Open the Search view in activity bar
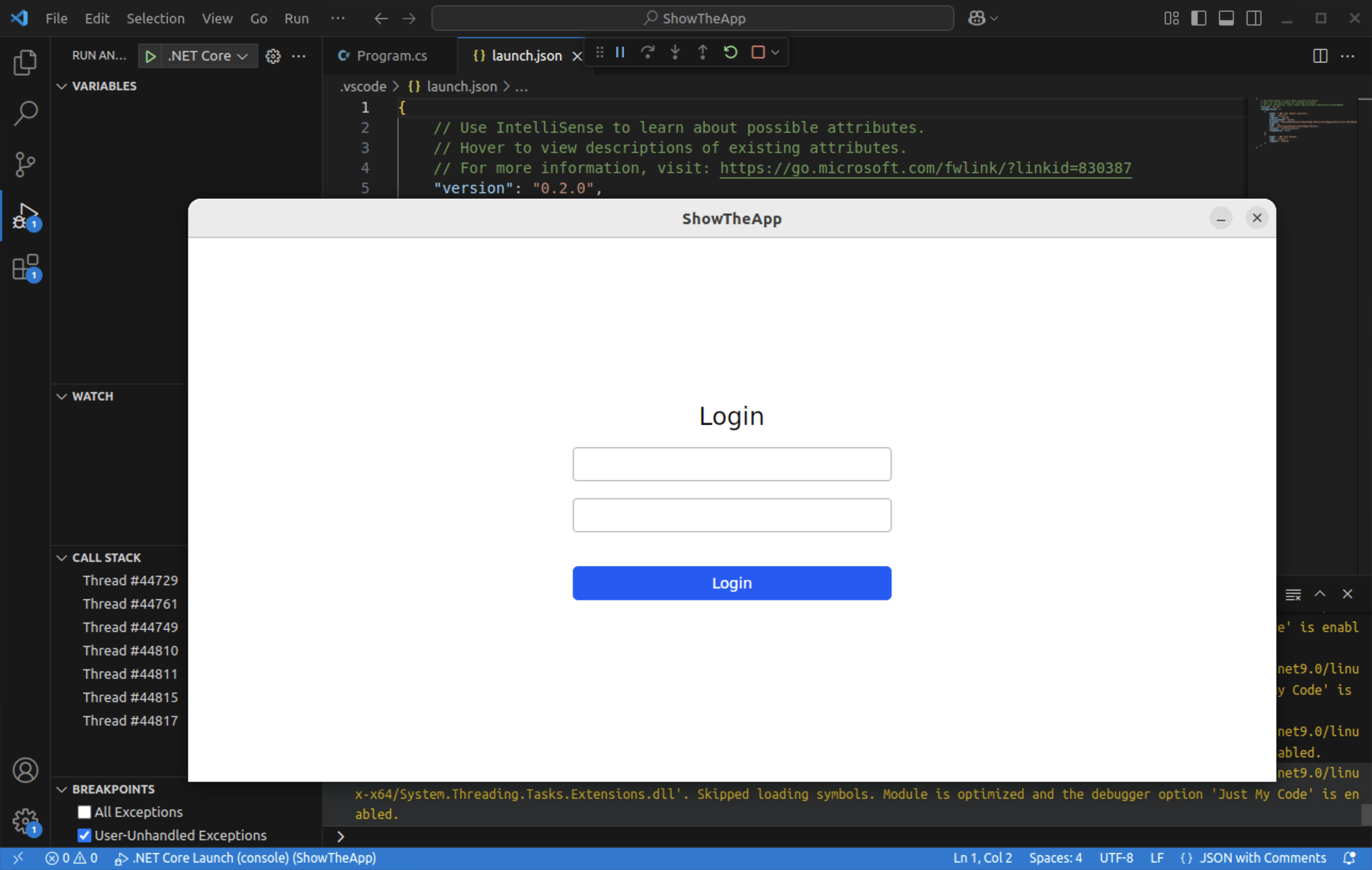This screenshot has height=870, width=1372. [x=25, y=113]
